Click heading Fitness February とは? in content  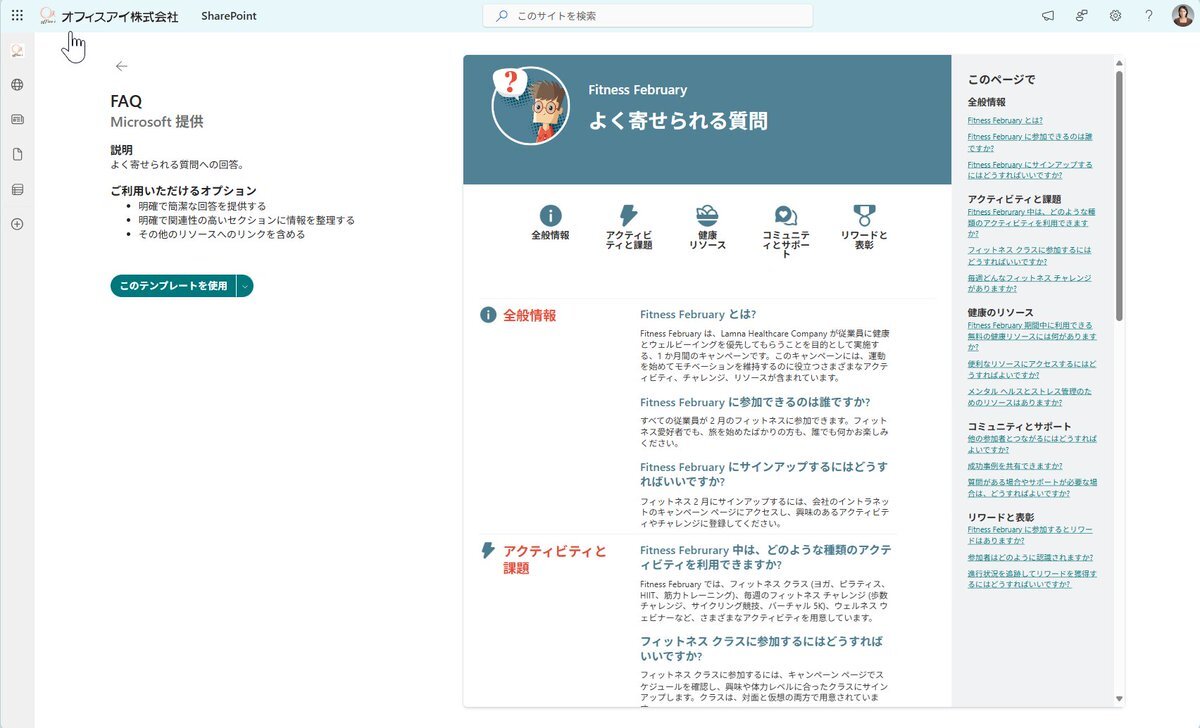(x=698, y=314)
